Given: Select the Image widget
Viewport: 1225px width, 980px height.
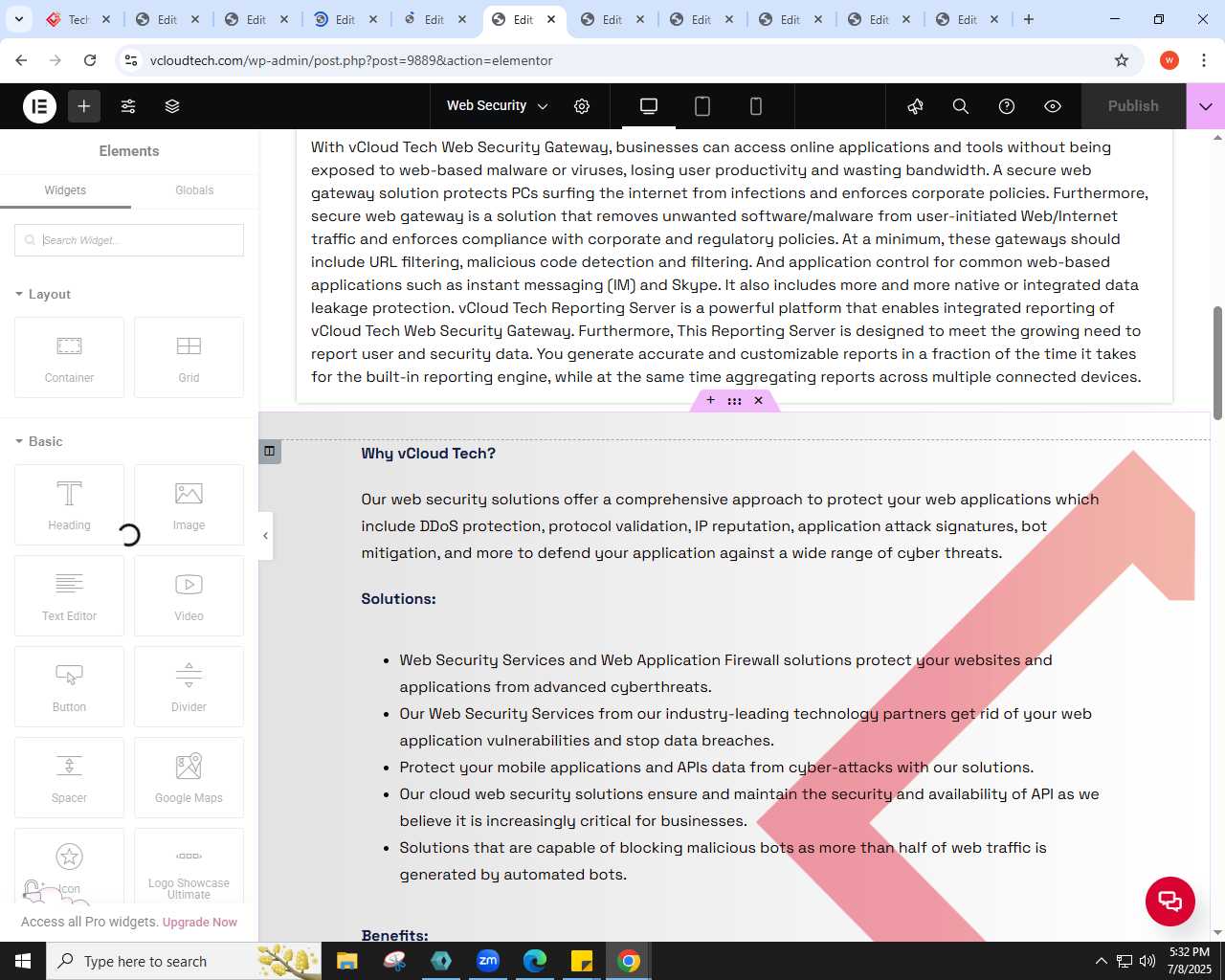Looking at the screenshot, I should click(189, 504).
